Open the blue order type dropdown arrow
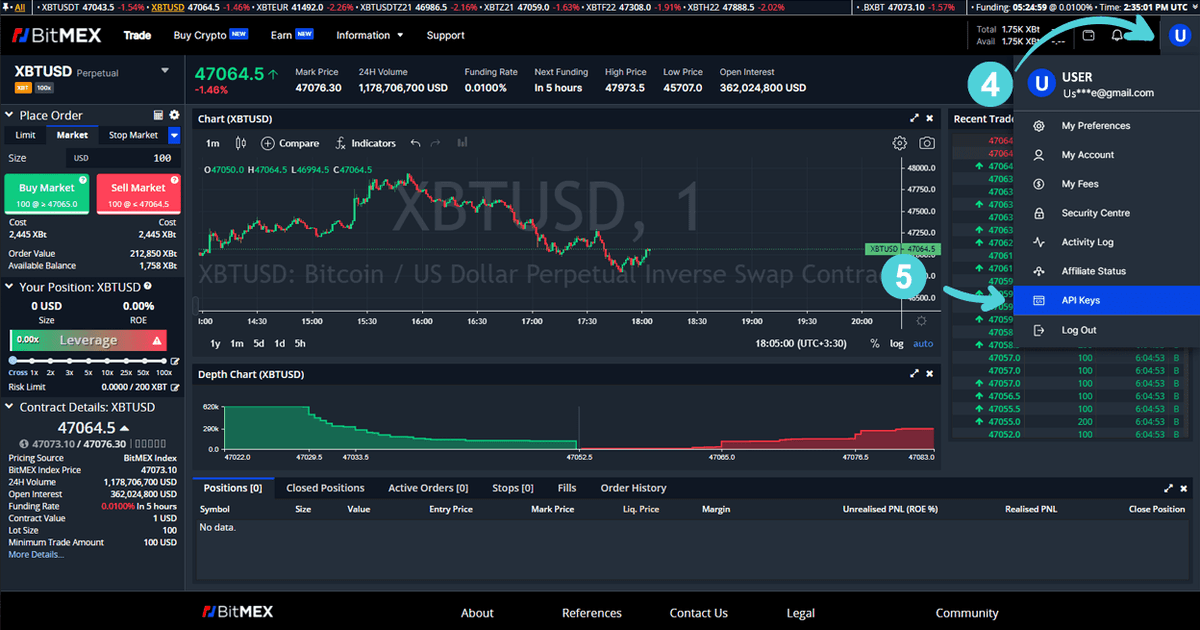 click(x=174, y=135)
